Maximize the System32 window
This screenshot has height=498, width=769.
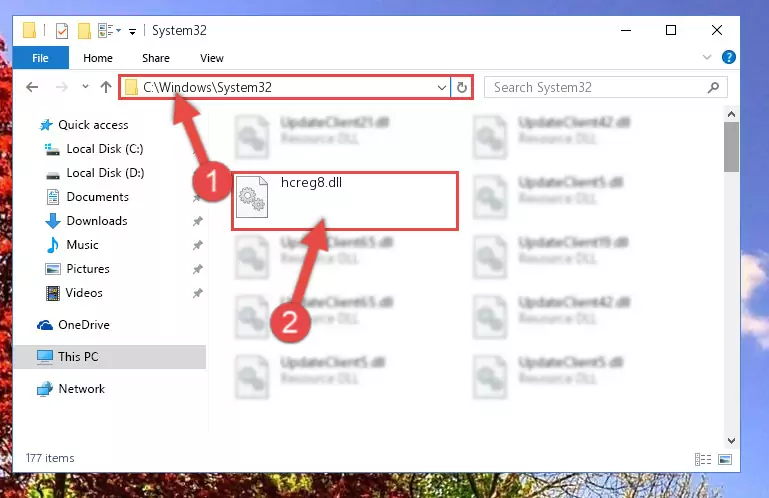click(671, 30)
